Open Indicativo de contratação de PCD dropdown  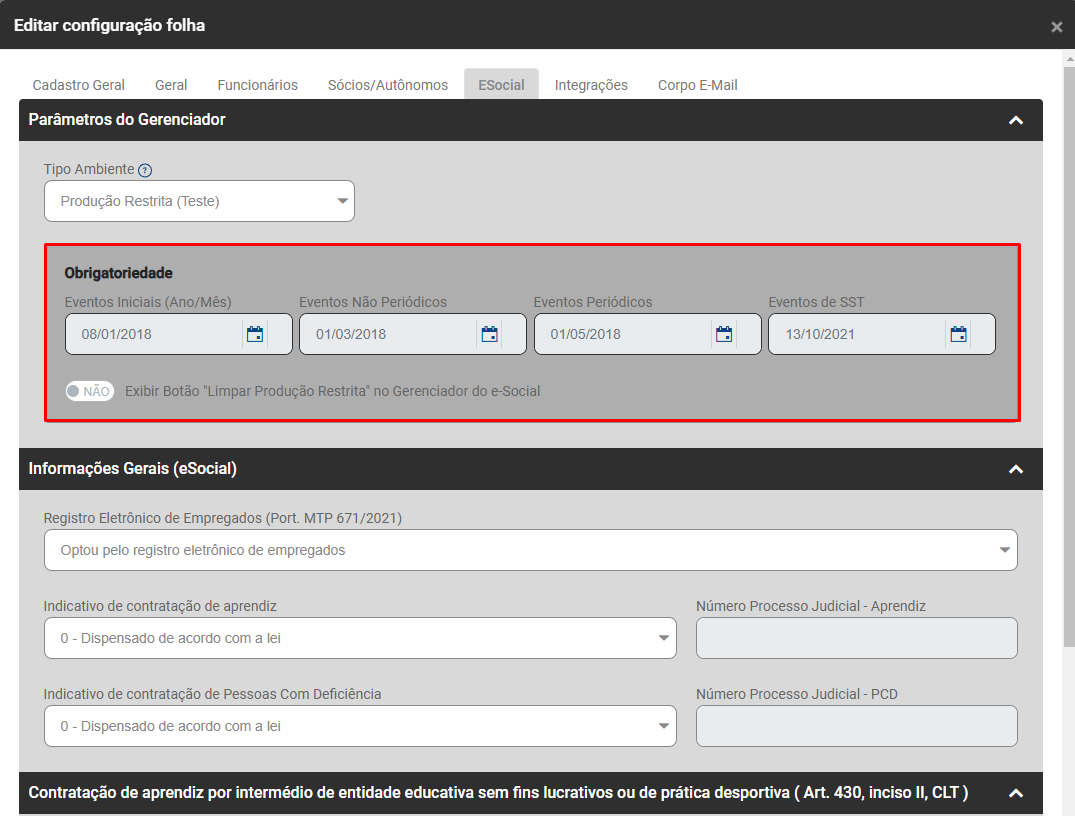click(x=360, y=726)
